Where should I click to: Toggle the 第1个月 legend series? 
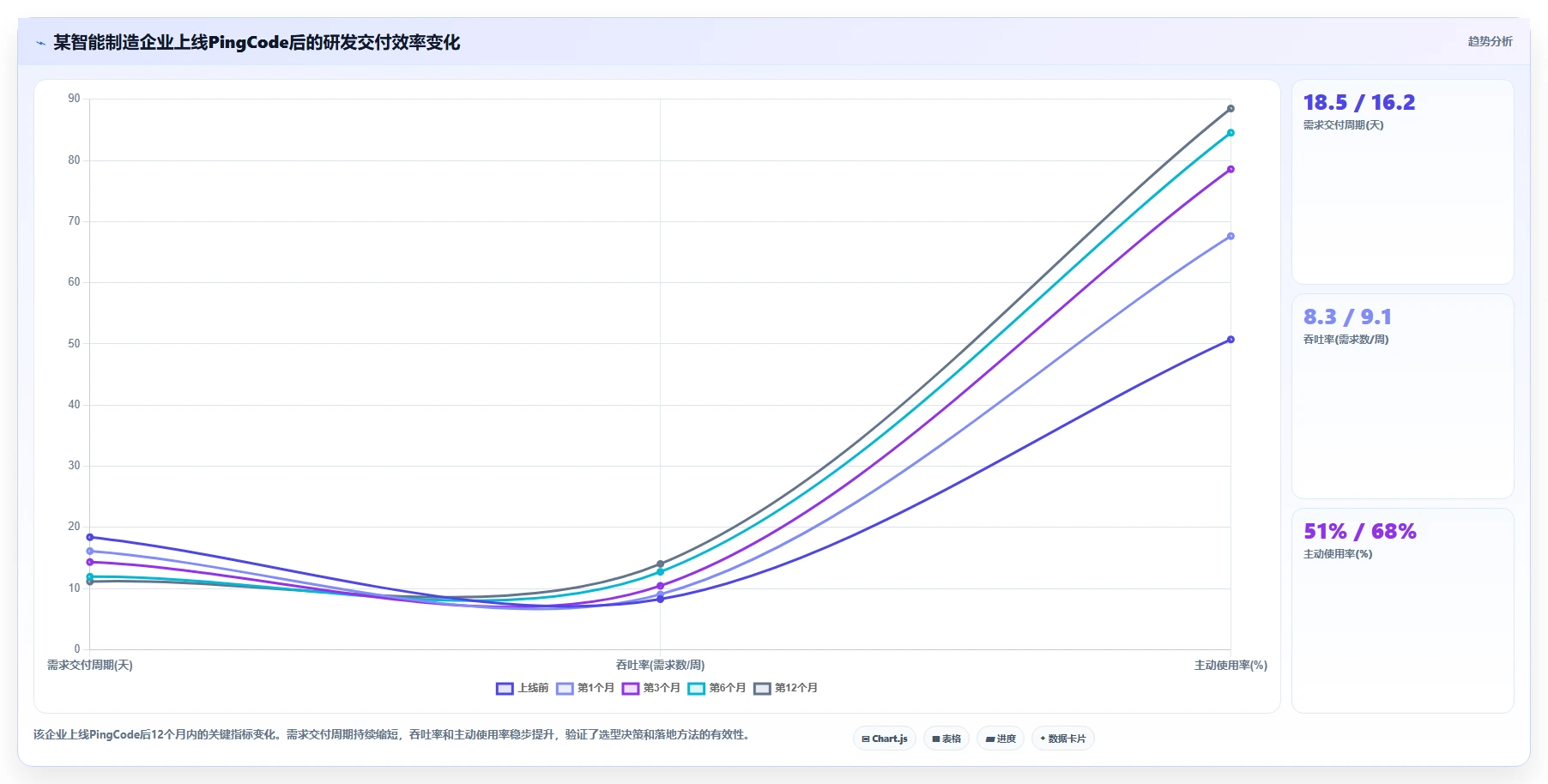(585, 688)
